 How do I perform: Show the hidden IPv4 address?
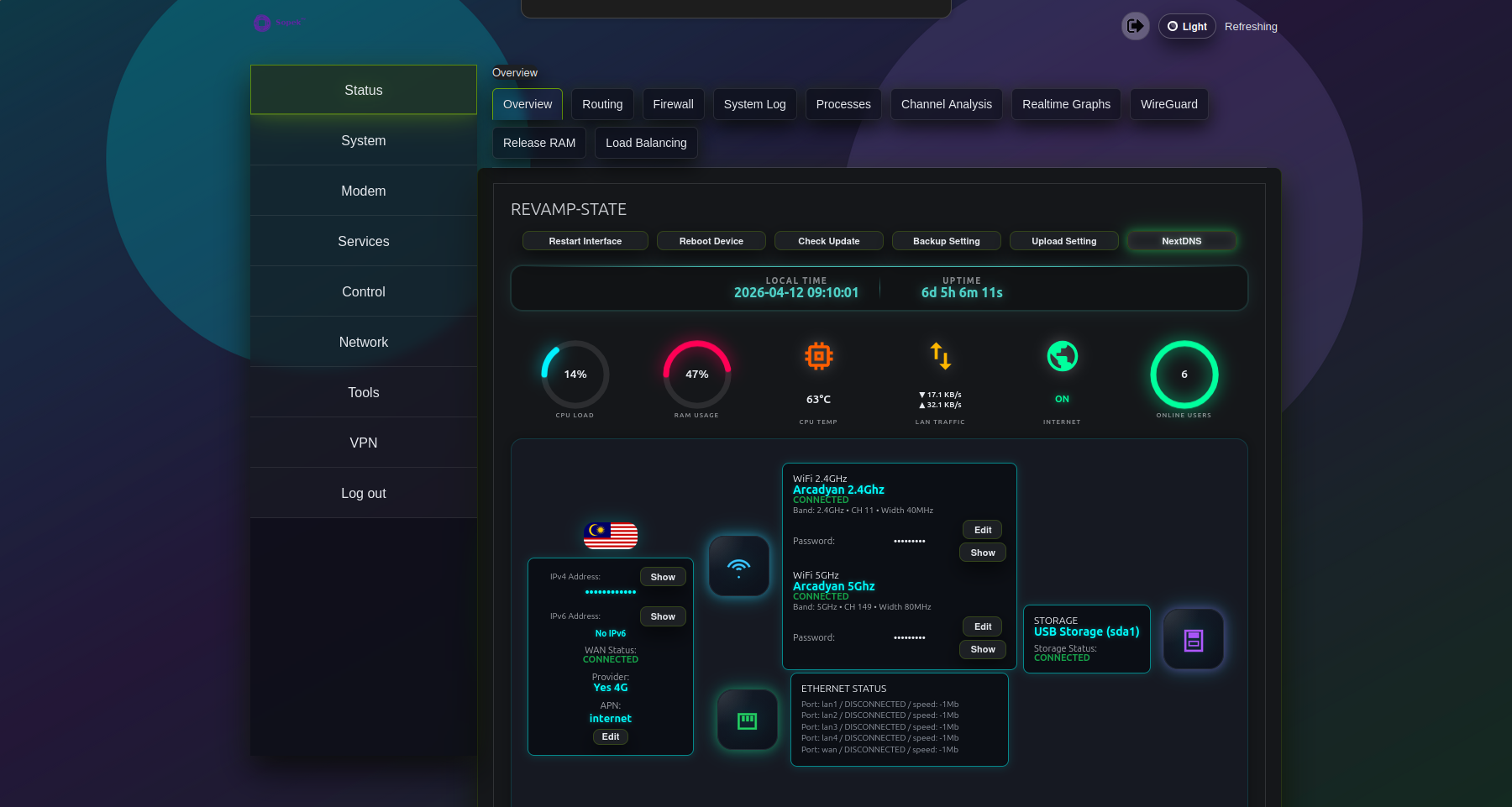[x=663, y=577]
